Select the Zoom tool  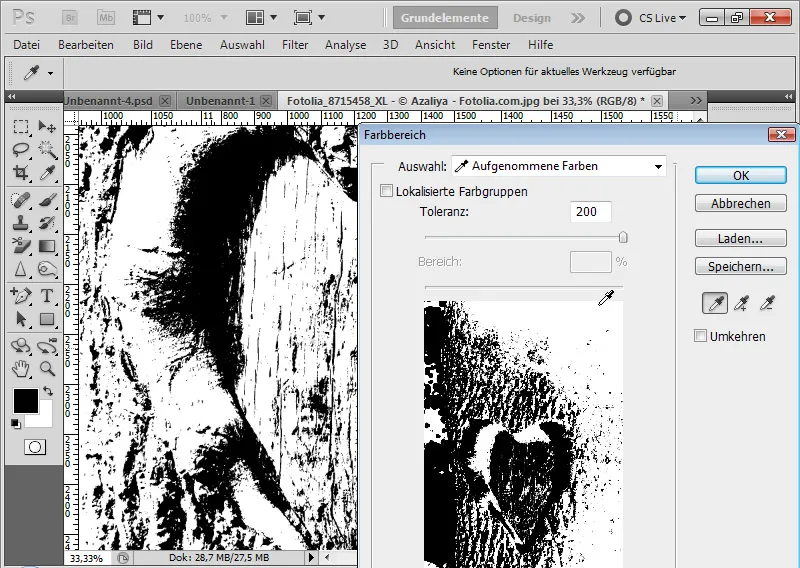47,368
